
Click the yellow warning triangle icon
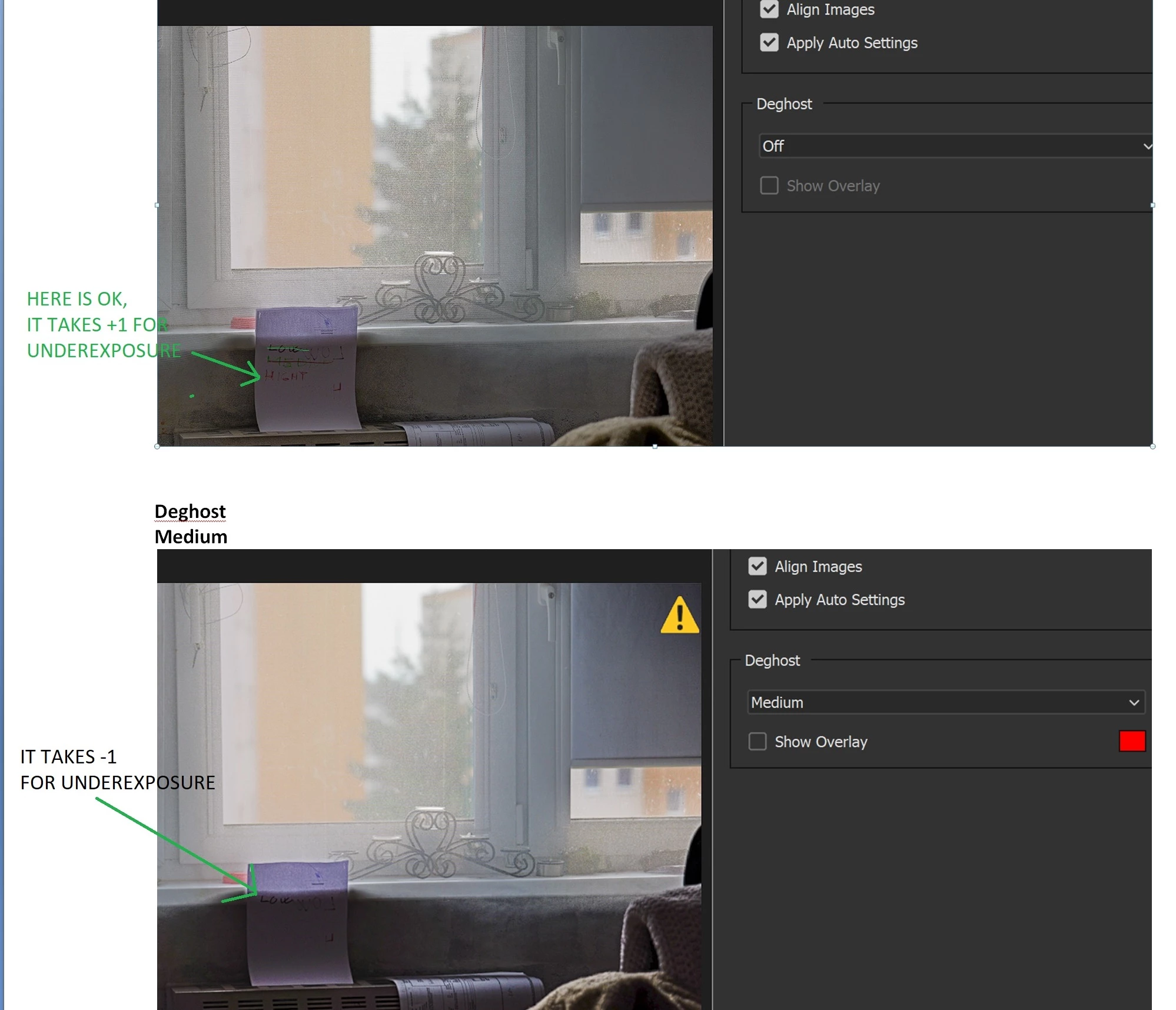click(x=679, y=616)
